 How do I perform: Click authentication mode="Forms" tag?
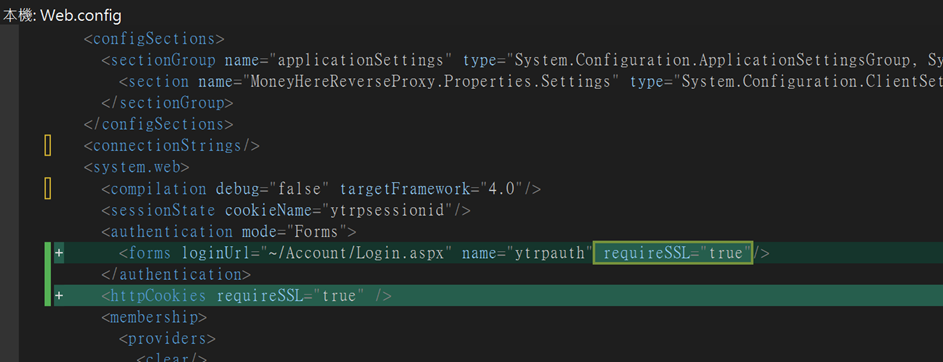(x=229, y=232)
